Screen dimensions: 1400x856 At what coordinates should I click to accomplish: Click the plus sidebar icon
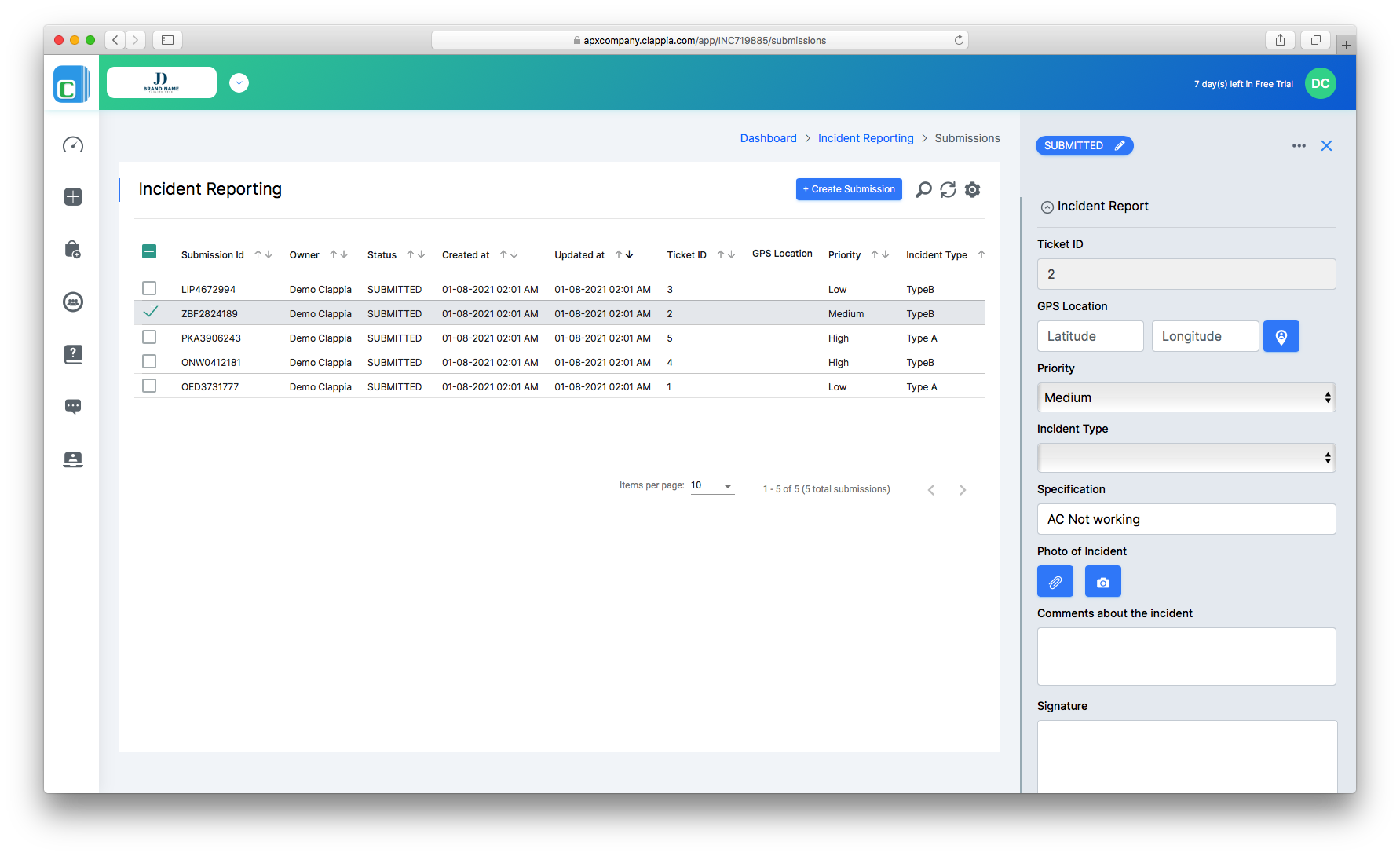tap(73, 197)
